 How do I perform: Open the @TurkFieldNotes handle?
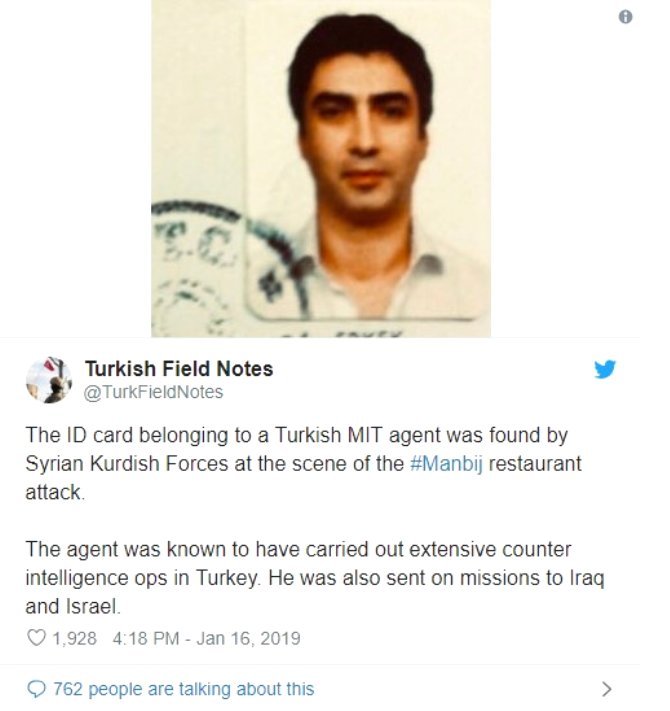(154, 392)
